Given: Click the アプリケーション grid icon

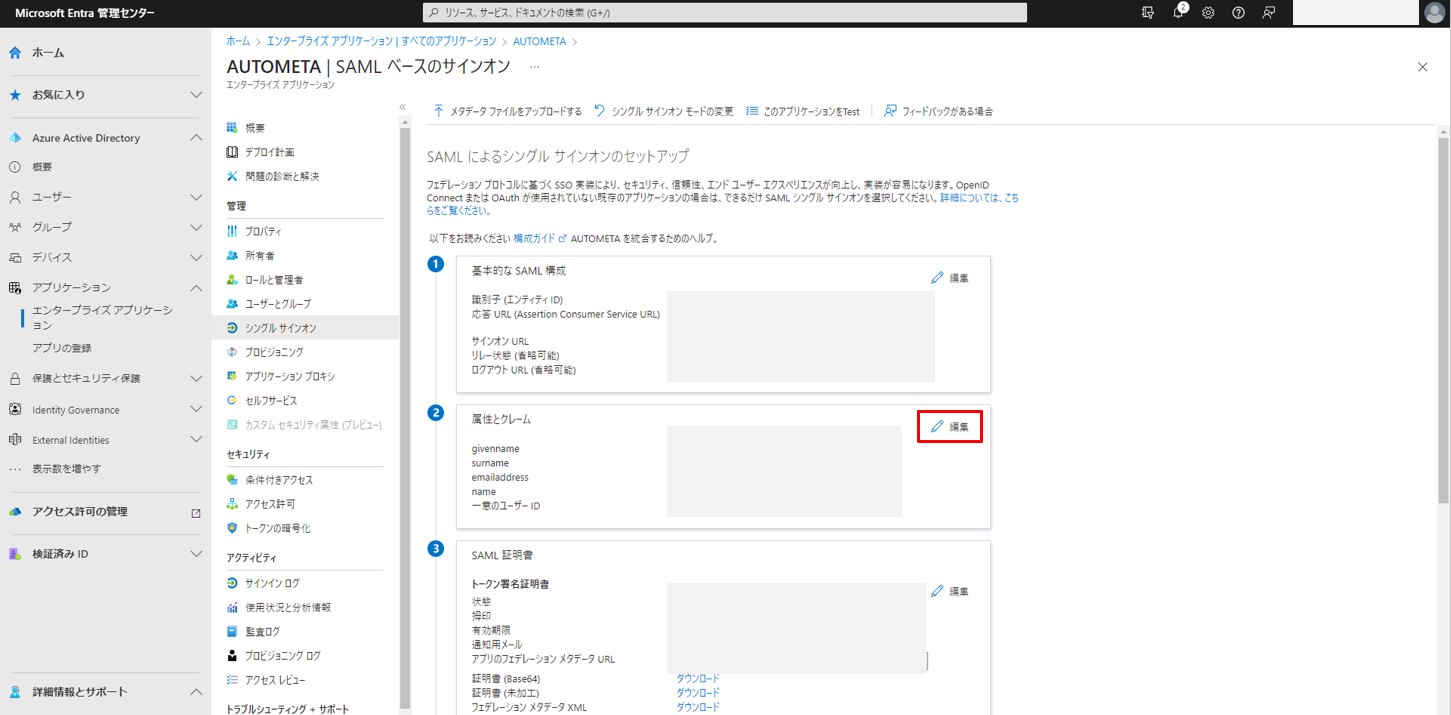Looking at the screenshot, I should click(15, 287).
